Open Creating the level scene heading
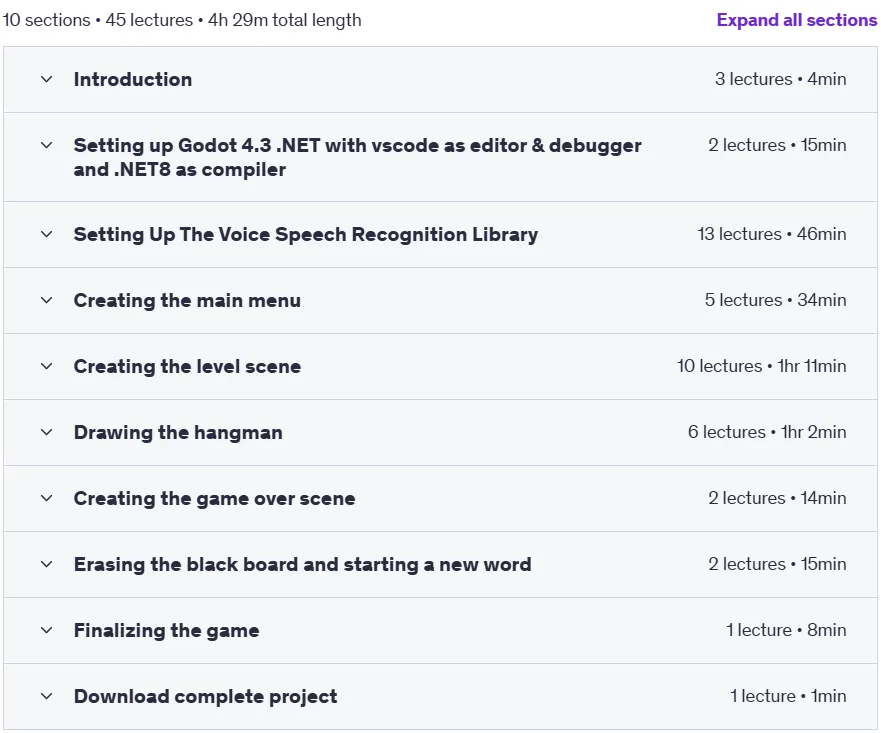Viewport: 881px width, 733px height. (187, 366)
